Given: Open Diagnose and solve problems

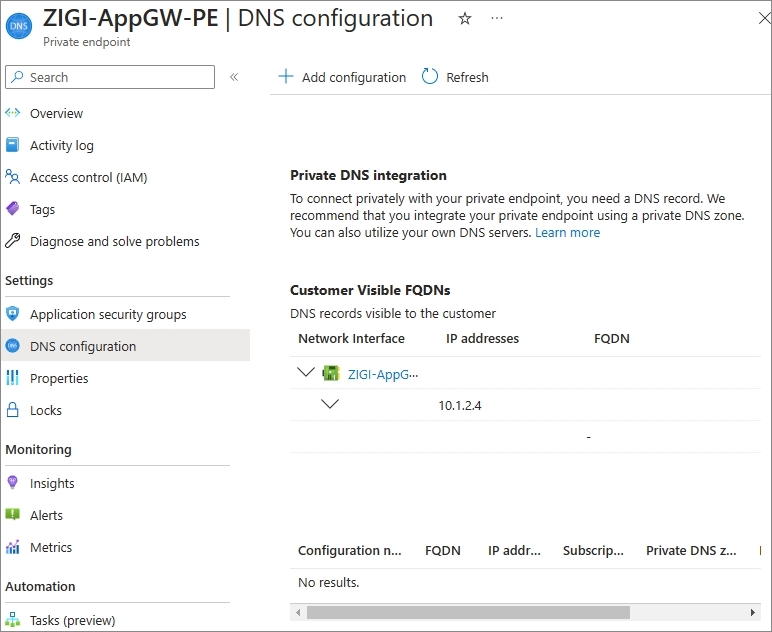Looking at the screenshot, I should [x=115, y=241].
